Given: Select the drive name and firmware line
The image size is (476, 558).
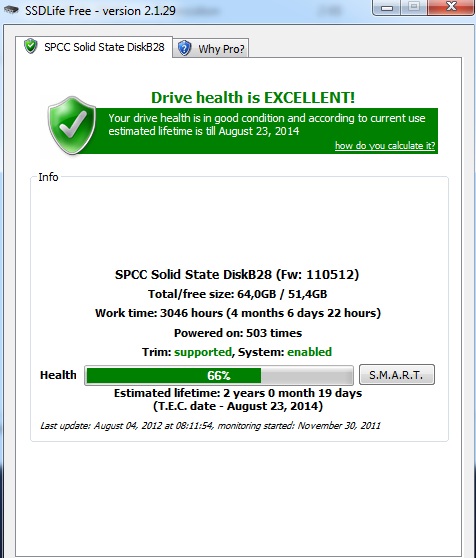Looking at the screenshot, I should click(x=237, y=275).
